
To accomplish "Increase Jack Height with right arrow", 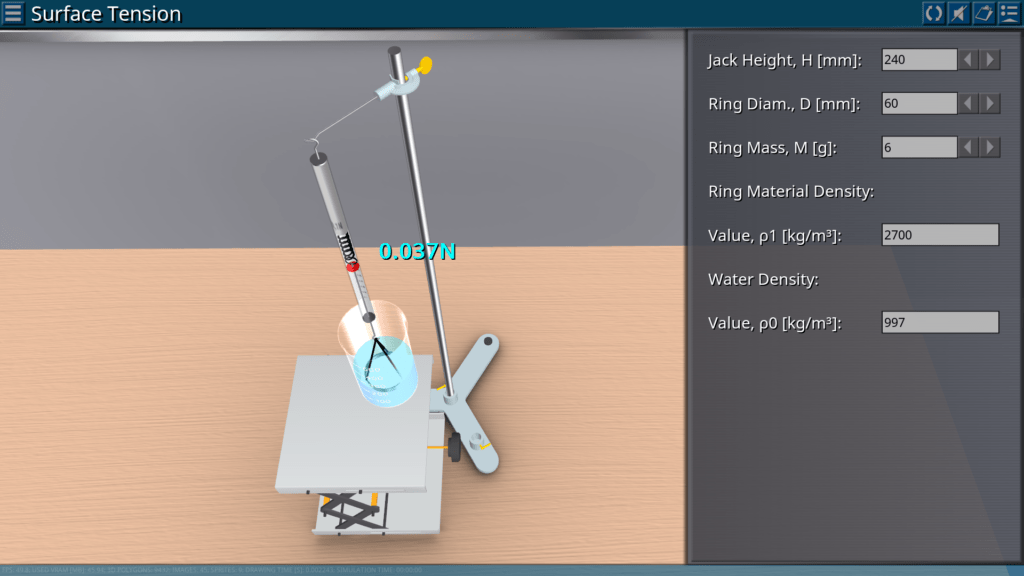I will (990, 60).
